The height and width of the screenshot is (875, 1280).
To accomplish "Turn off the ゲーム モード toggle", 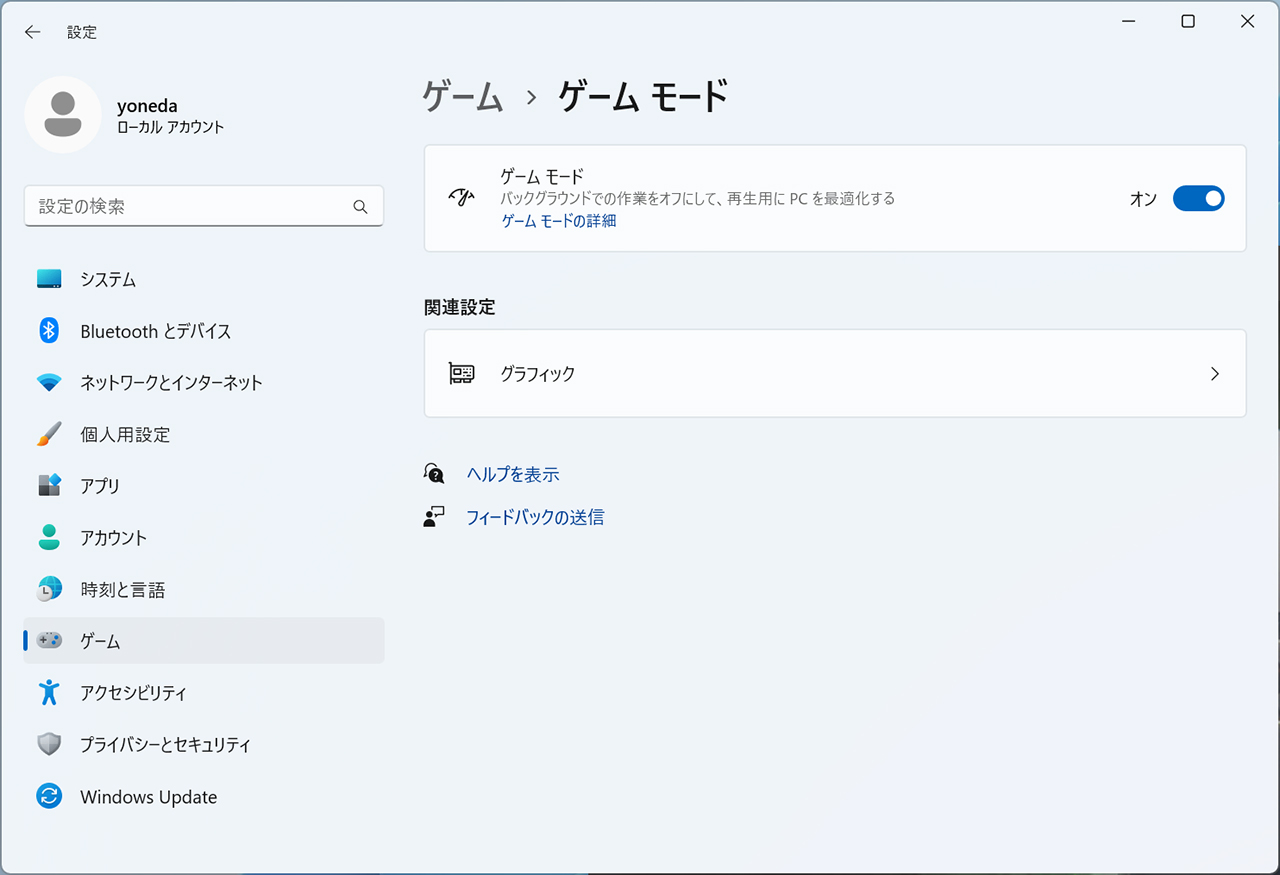I will [1198, 198].
